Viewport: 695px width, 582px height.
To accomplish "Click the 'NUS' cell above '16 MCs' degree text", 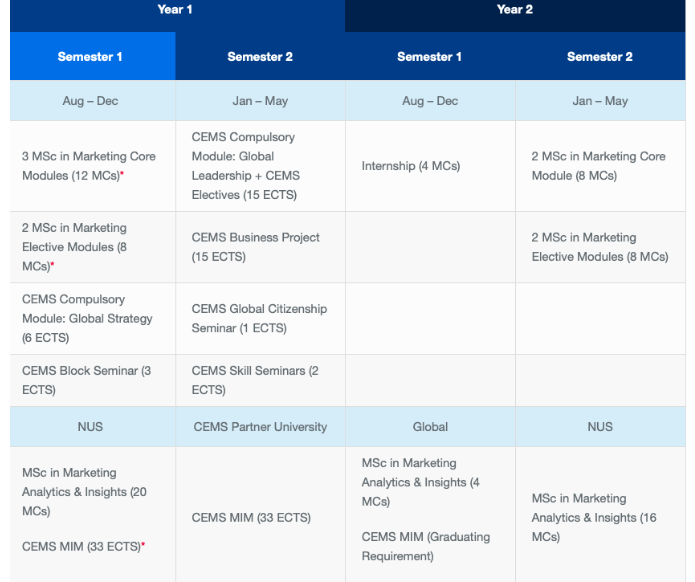I will click(x=600, y=426).
